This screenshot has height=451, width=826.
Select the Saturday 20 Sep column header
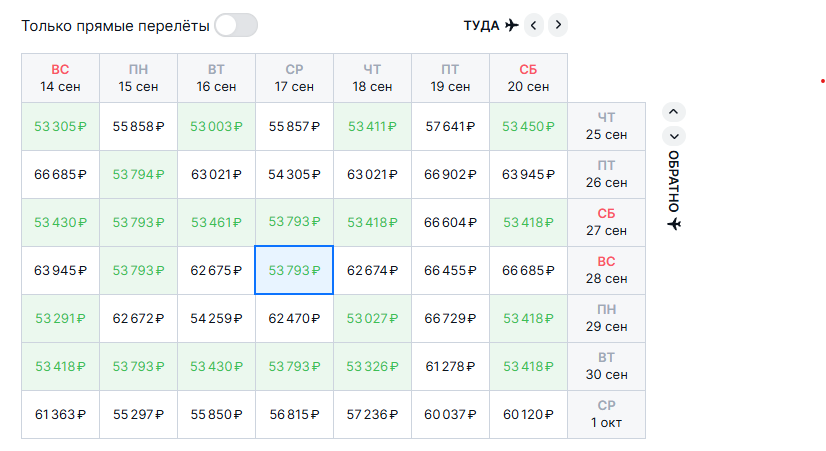click(x=528, y=77)
